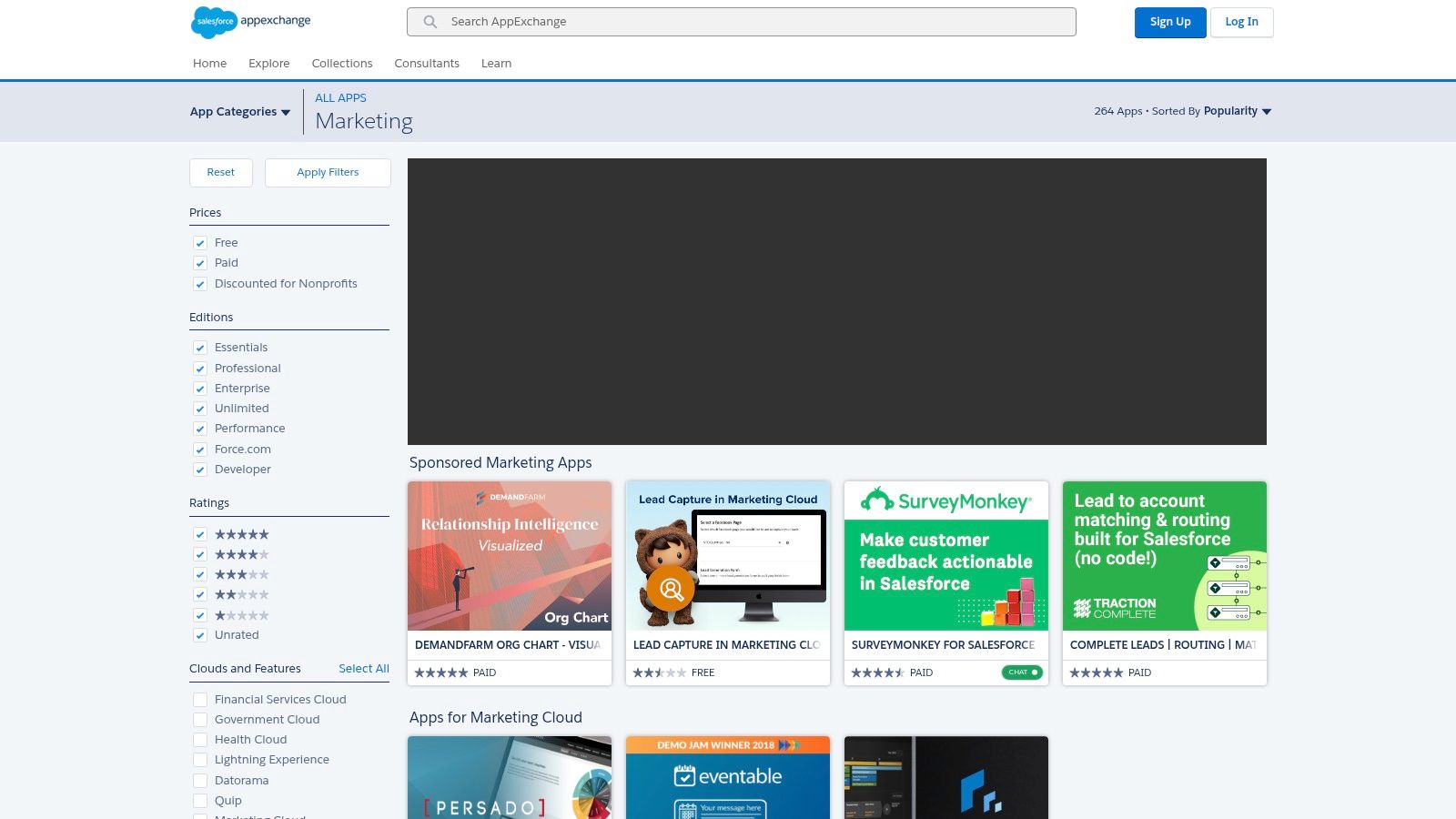Open the Learn menu item
Viewport: 1456px width, 819px height.
pyautogui.click(x=496, y=63)
